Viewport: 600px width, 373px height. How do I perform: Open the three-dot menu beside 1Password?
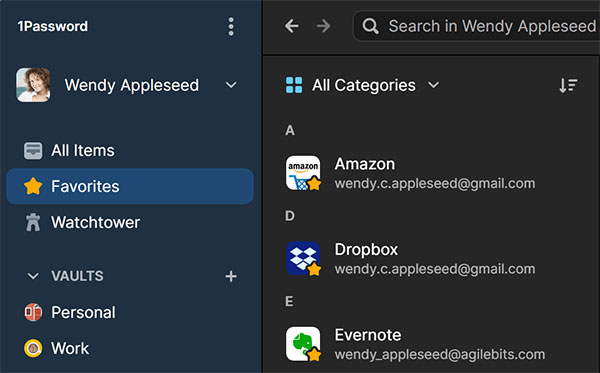click(231, 26)
